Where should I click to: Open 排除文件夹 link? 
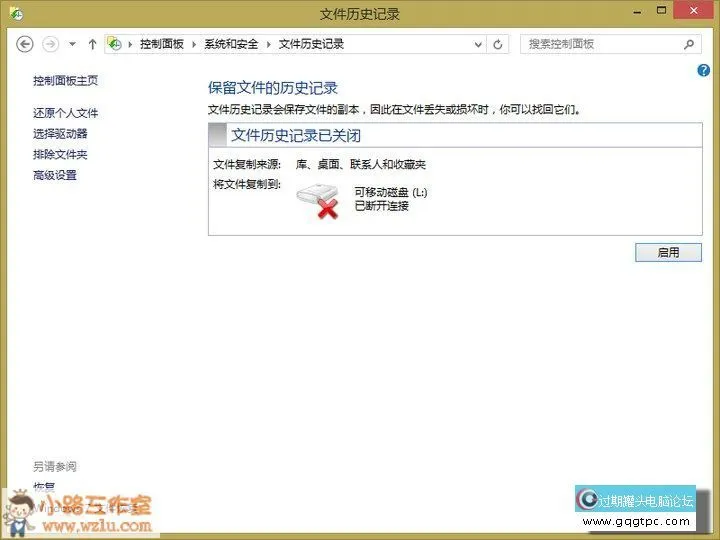coord(60,154)
